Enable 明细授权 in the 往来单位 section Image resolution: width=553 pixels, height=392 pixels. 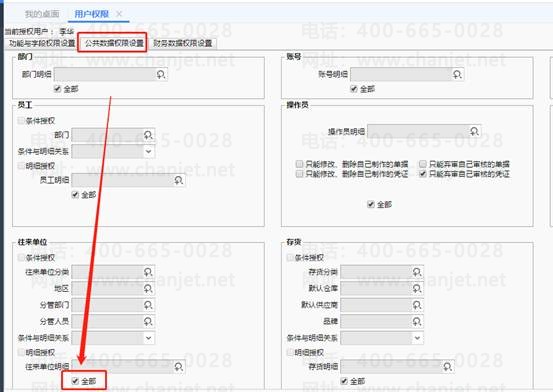click(21, 352)
